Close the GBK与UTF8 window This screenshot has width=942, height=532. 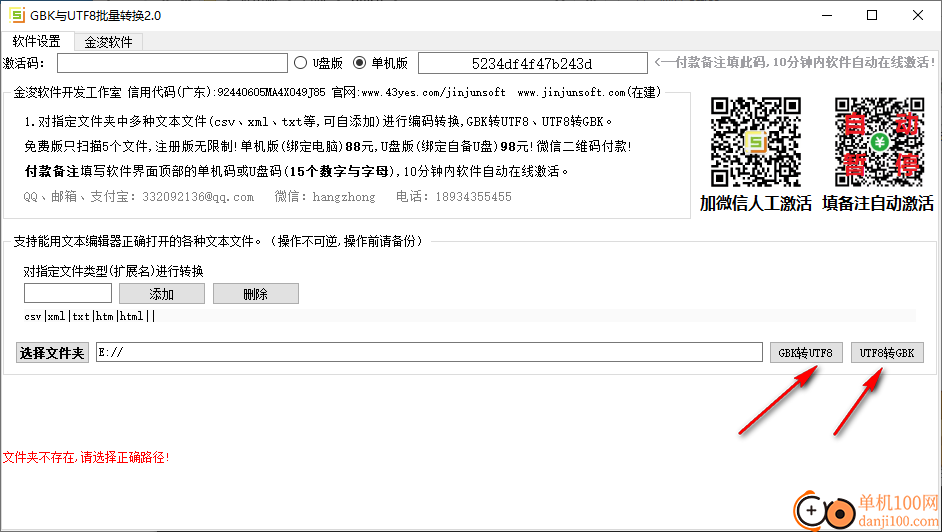pyautogui.click(x=917, y=16)
